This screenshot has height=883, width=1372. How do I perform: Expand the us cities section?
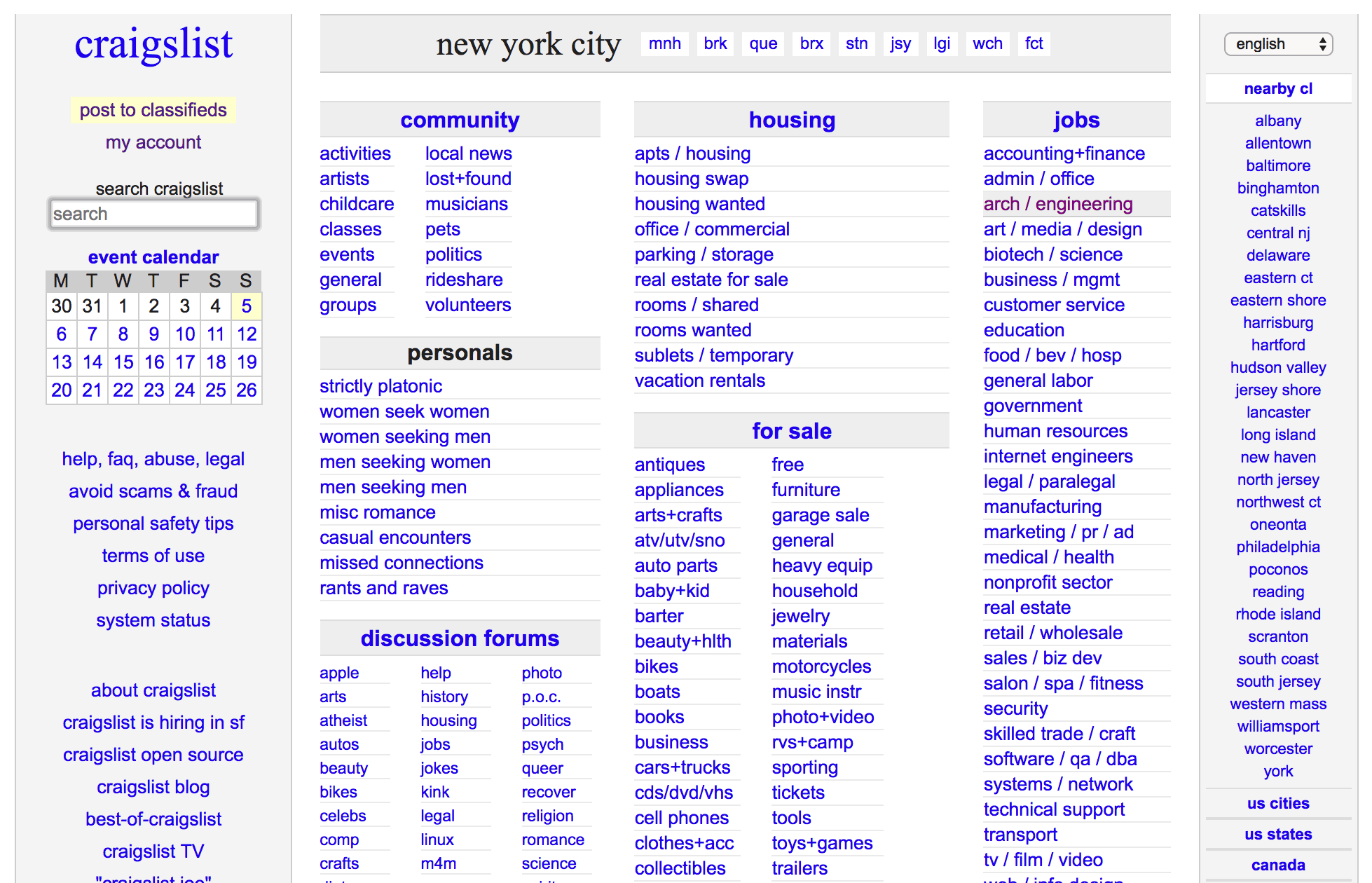point(1277,803)
